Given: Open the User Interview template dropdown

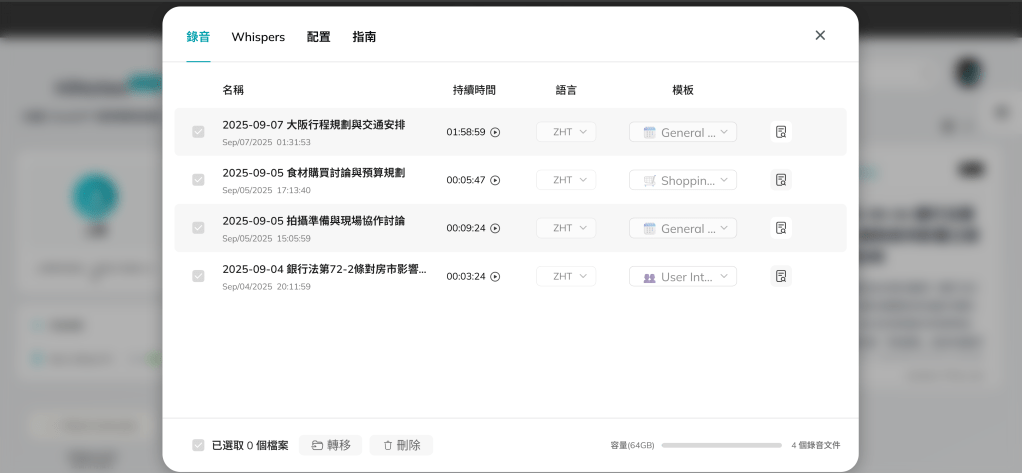Looking at the screenshot, I should click(x=683, y=276).
